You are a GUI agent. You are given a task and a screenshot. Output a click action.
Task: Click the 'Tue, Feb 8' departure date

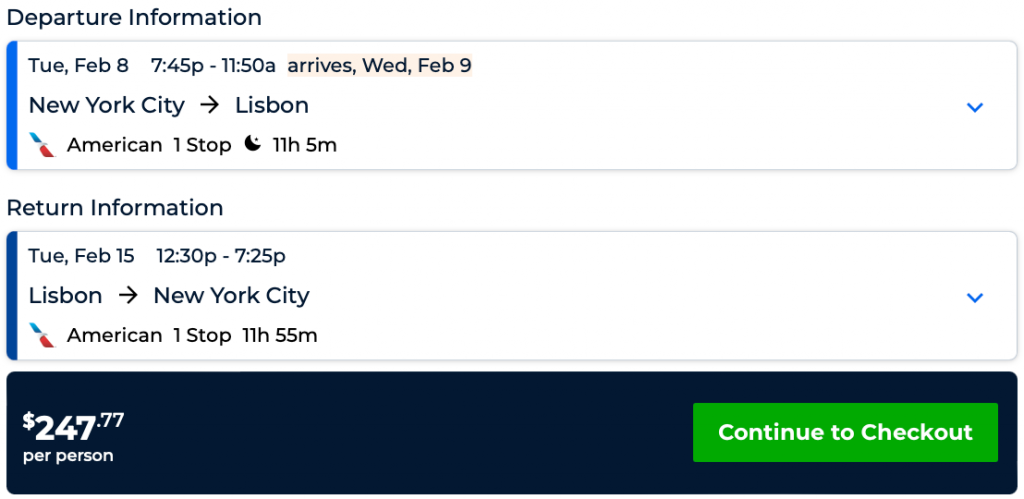click(78, 66)
